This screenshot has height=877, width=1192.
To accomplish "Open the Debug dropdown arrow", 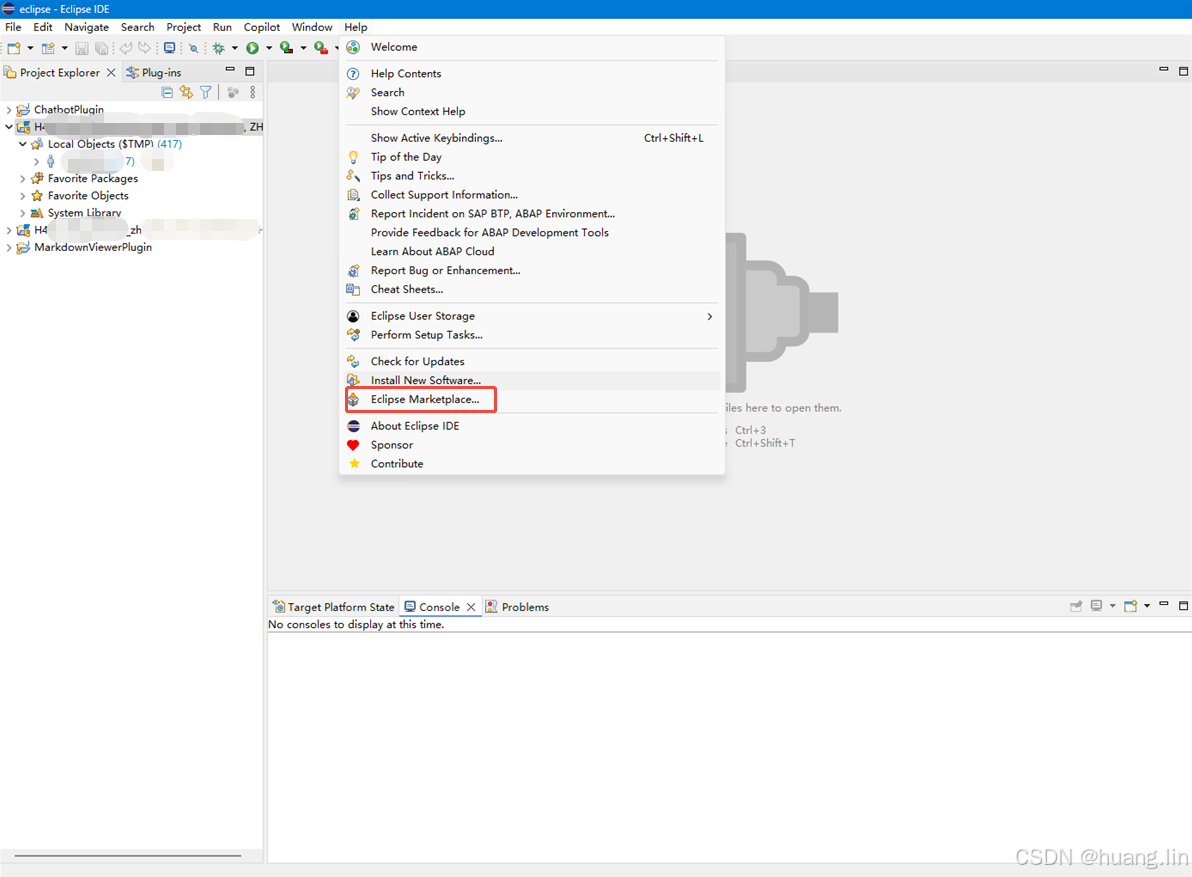I will pyautogui.click(x=234, y=48).
